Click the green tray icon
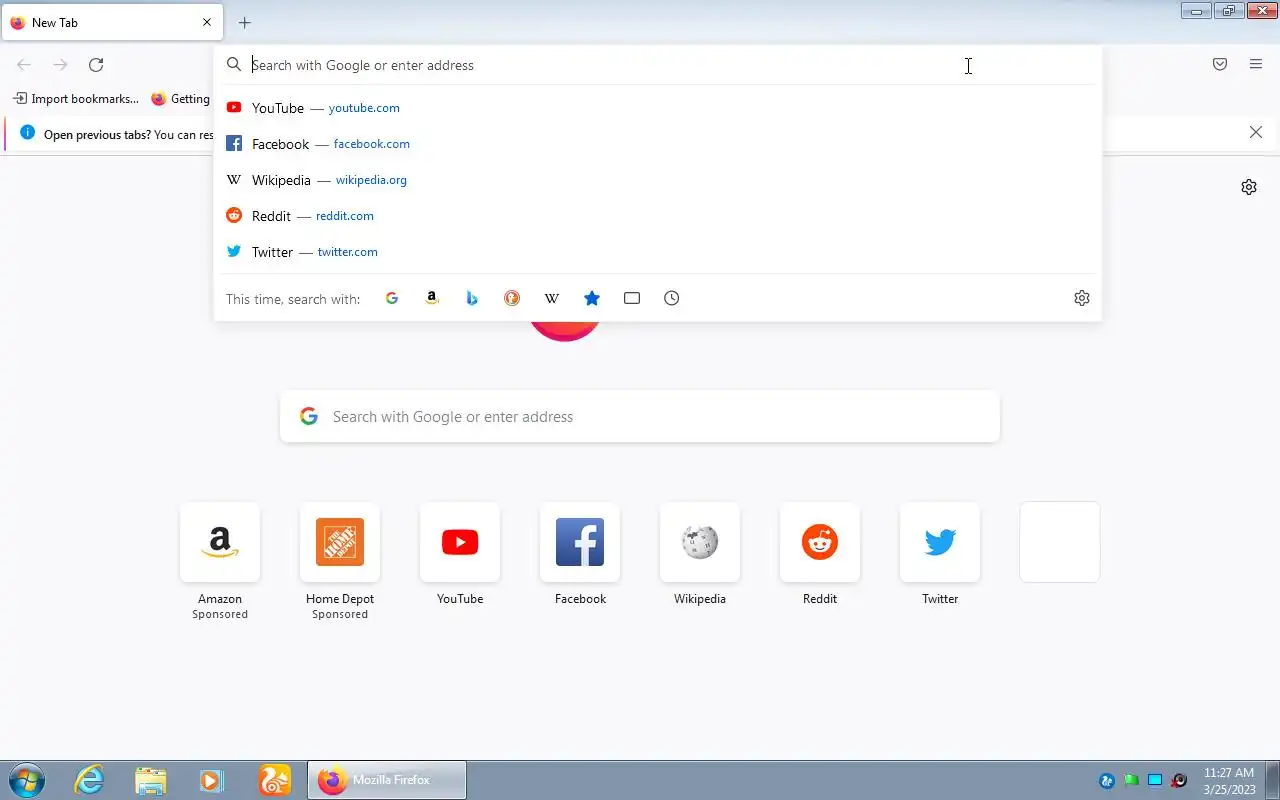Viewport: 1280px width, 800px height. pos(1131,781)
